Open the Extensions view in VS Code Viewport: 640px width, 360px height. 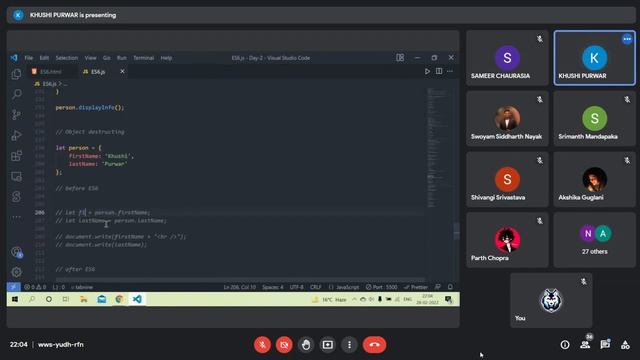[x=16, y=156]
